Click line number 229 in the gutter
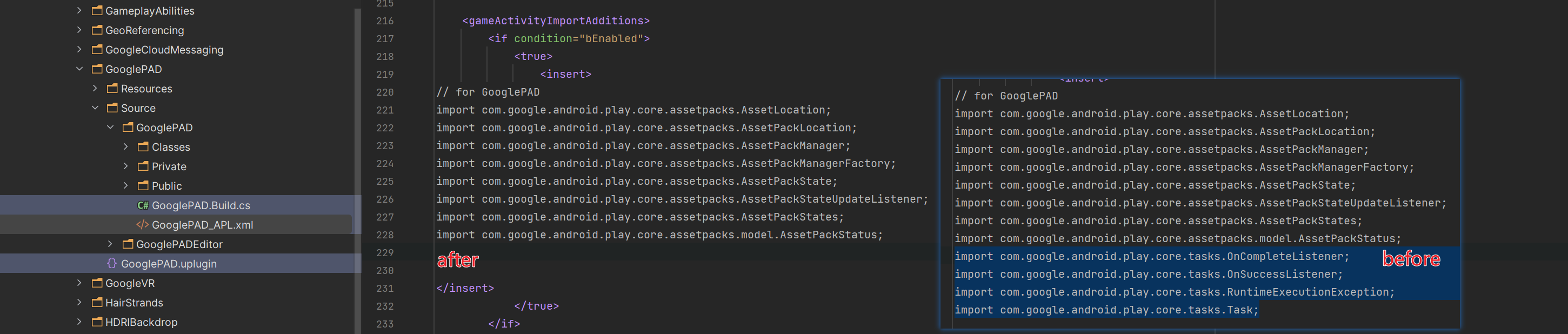 pos(385,252)
